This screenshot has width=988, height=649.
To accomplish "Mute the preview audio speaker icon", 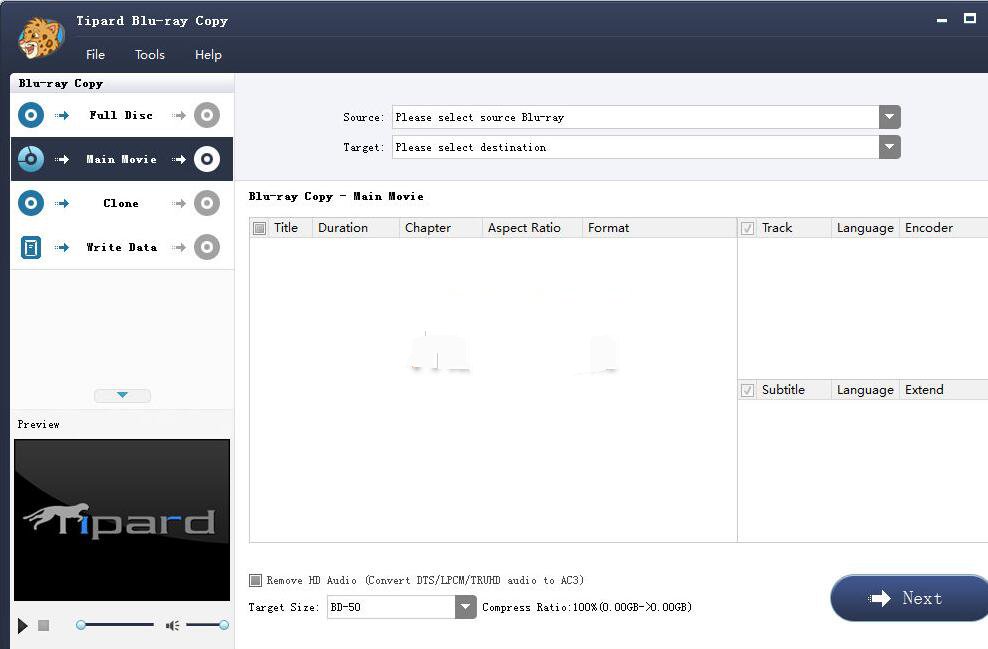I will pyautogui.click(x=172, y=626).
